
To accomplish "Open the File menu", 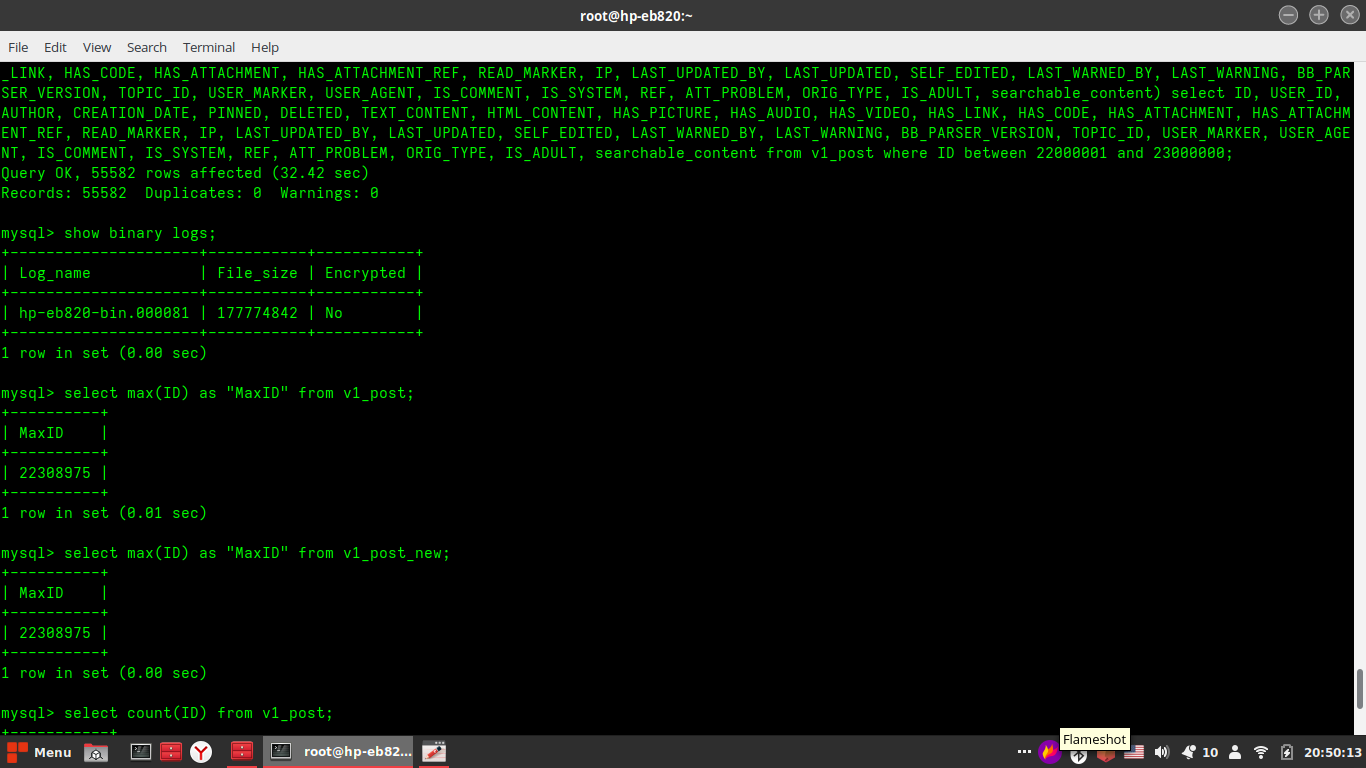I will pos(18,47).
